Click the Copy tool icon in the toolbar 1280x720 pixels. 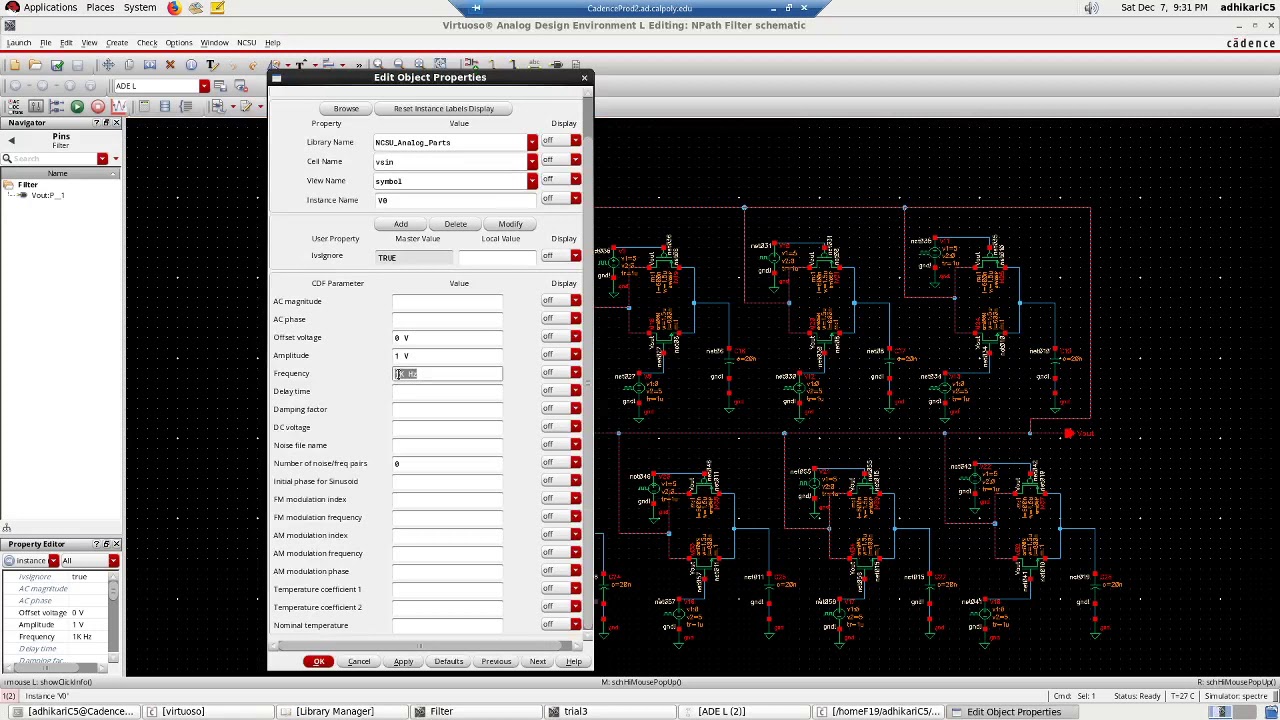tap(129, 65)
